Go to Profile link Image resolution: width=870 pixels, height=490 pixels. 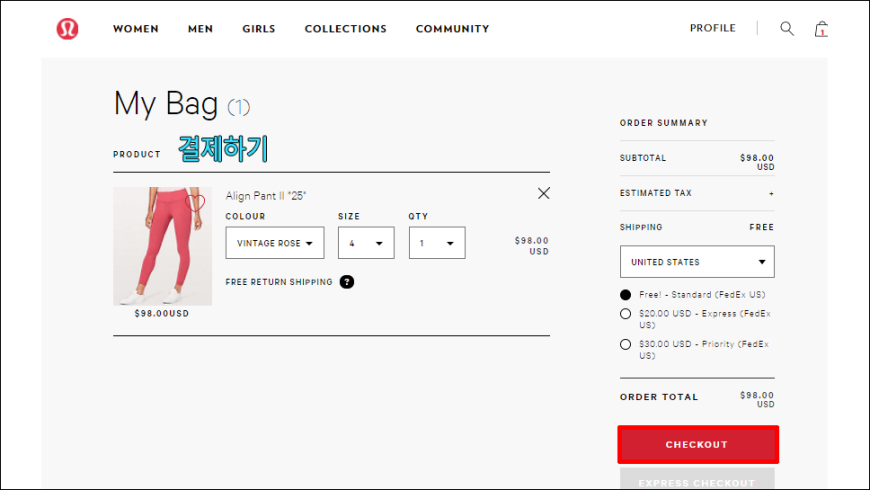[x=712, y=28]
